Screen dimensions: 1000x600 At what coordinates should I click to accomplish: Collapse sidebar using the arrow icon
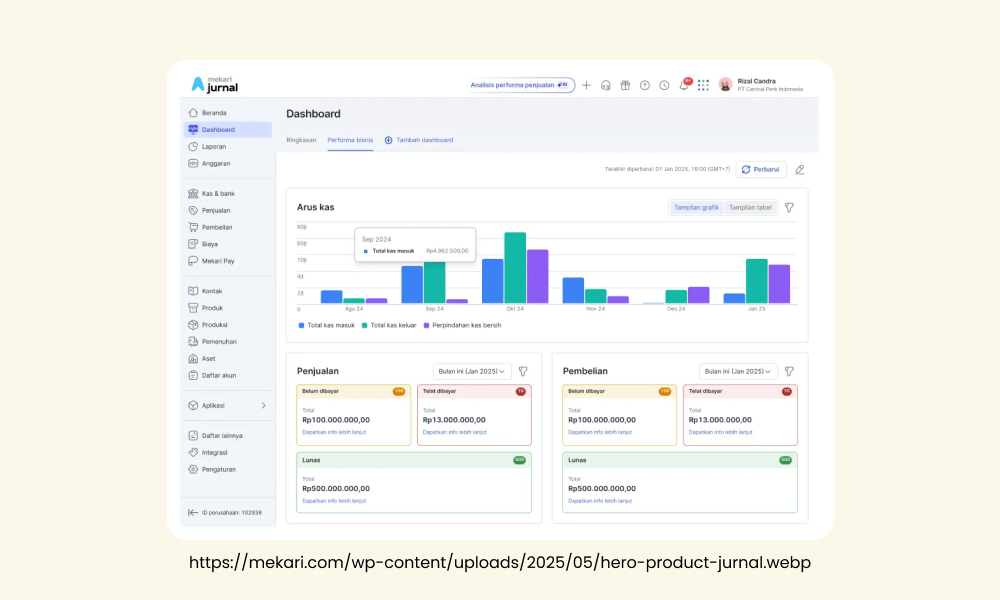click(193, 513)
